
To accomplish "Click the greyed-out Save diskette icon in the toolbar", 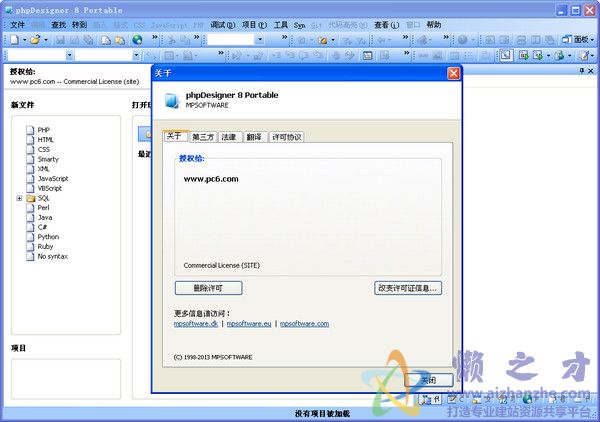I will [x=60, y=40].
